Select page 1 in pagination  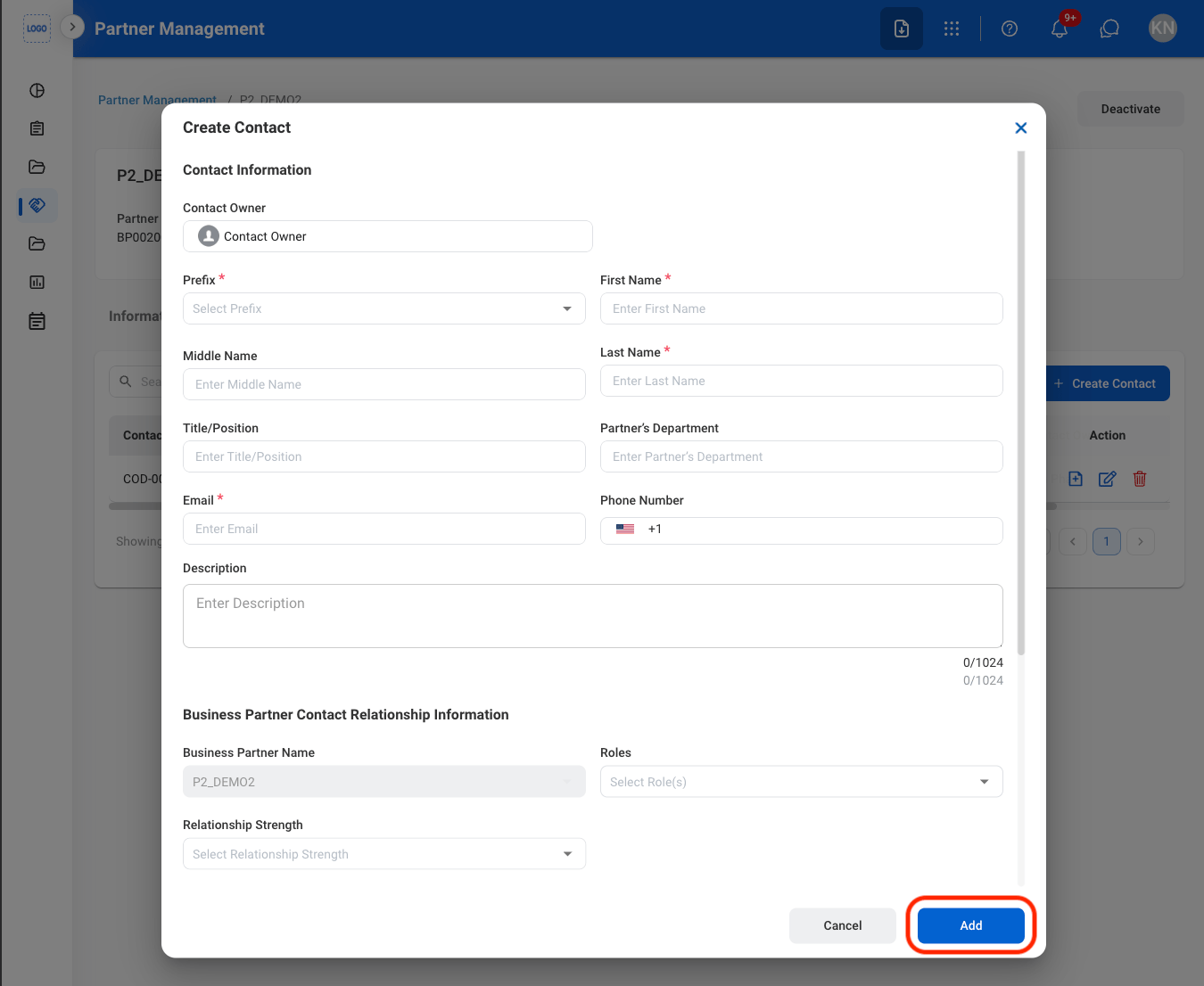pos(1107,541)
